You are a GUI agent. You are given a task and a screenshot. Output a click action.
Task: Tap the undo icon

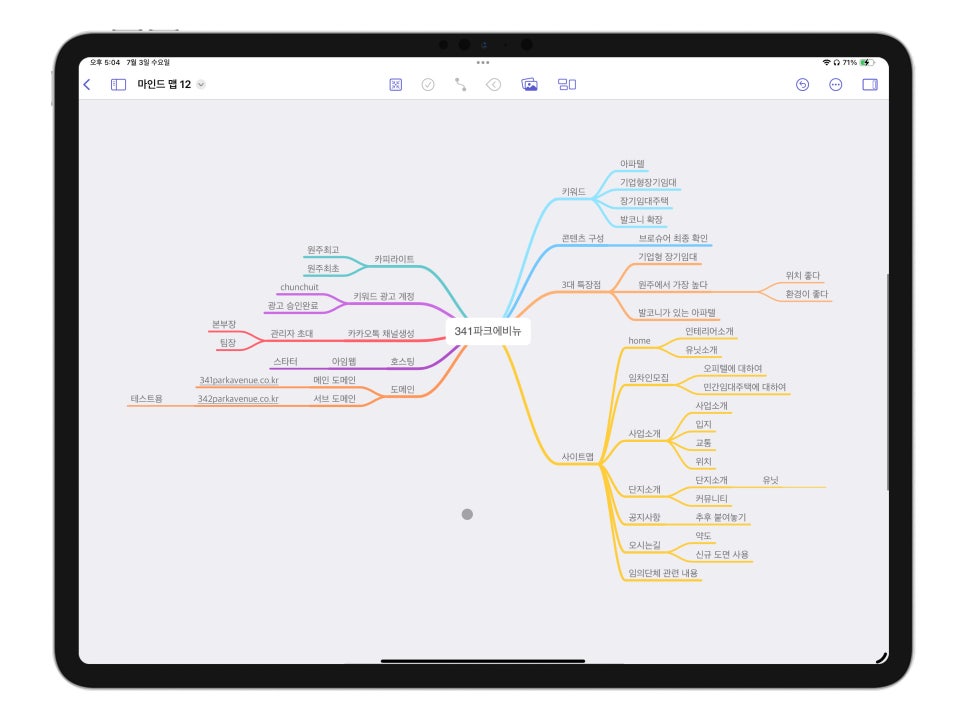coord(802,84)
